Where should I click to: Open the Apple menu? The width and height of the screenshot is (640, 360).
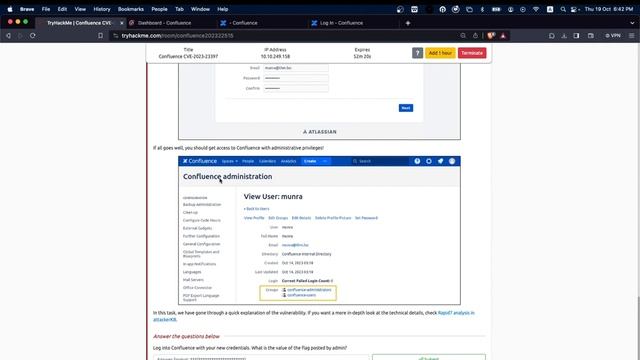(x=10, y=9)
